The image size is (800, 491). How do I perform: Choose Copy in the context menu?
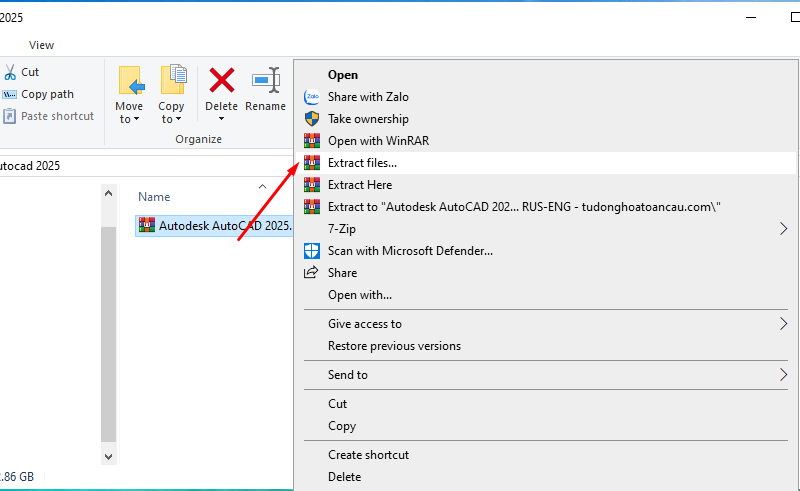545,426
